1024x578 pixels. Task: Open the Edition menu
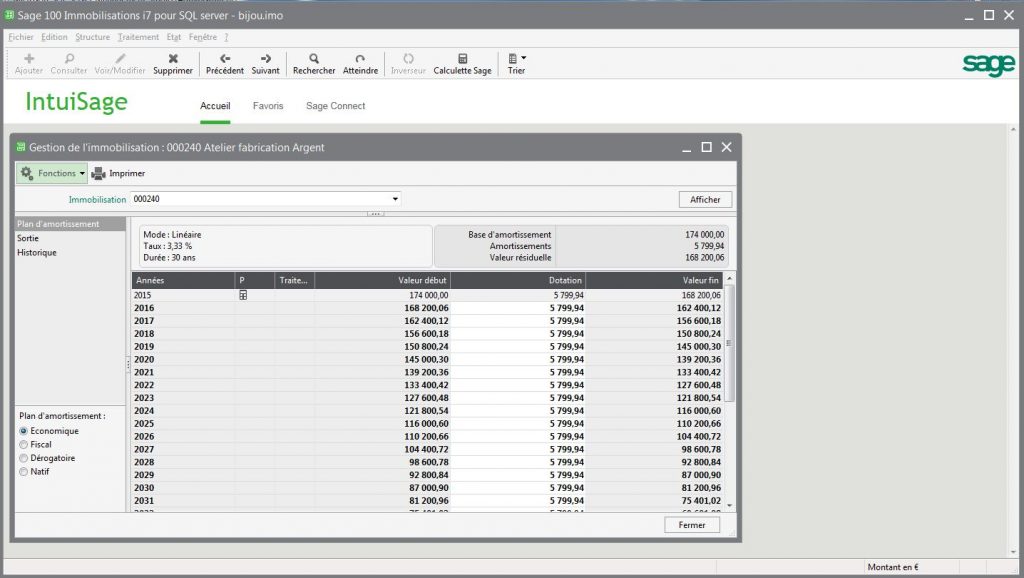54,37
